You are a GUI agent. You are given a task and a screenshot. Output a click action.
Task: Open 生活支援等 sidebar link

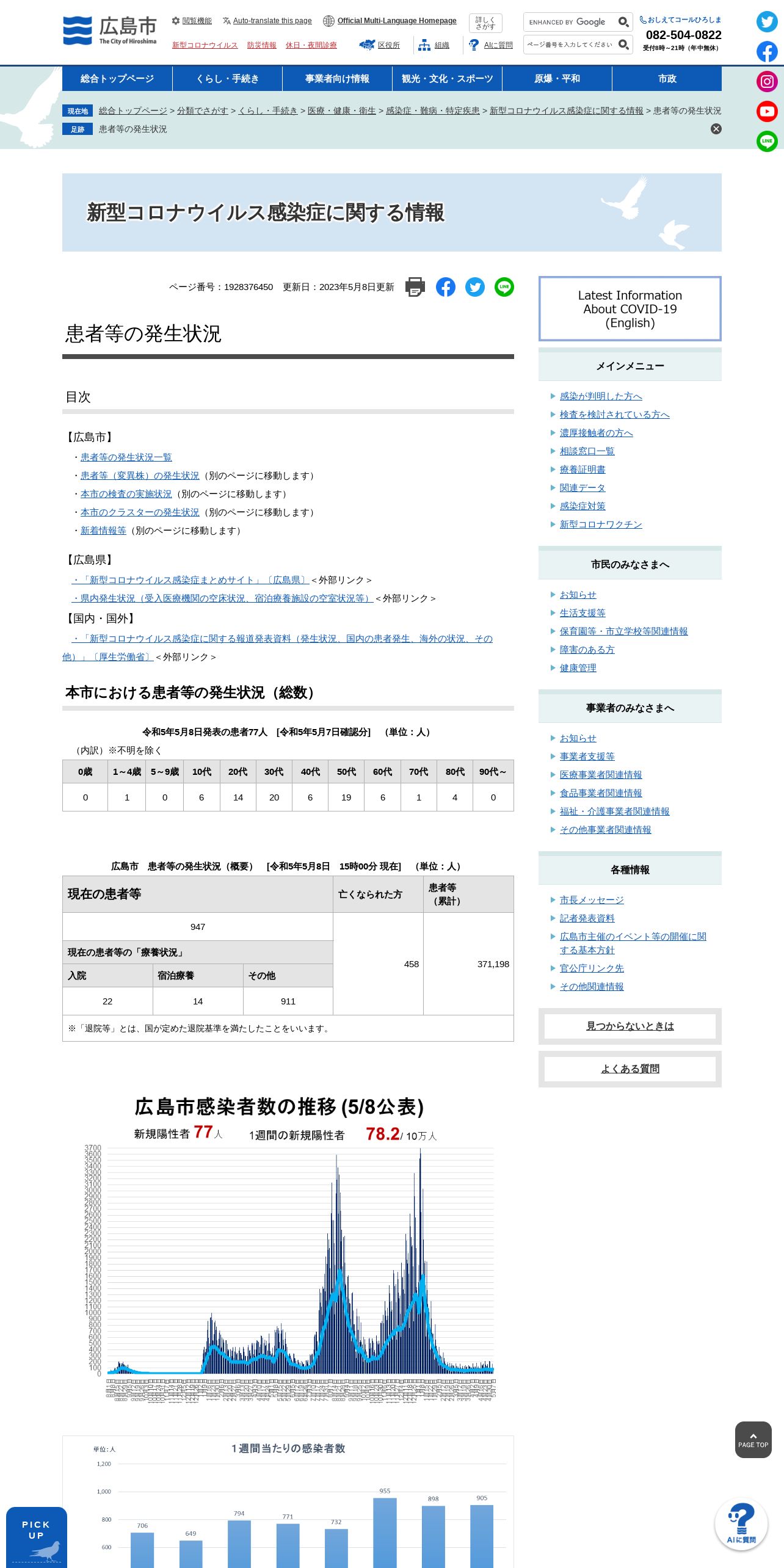(x=583, y=613)
